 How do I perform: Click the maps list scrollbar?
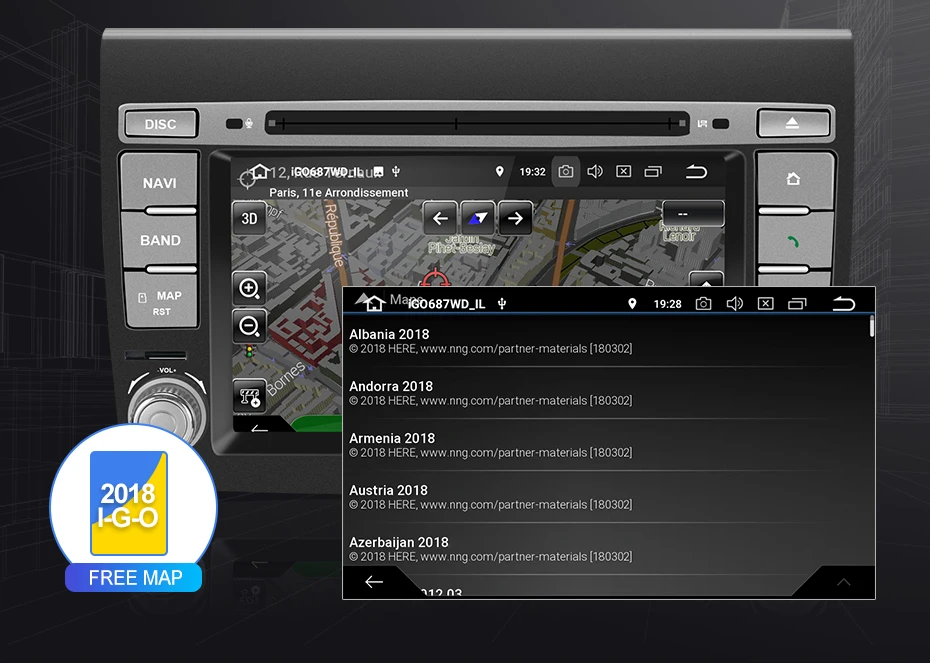click(871, 327)
